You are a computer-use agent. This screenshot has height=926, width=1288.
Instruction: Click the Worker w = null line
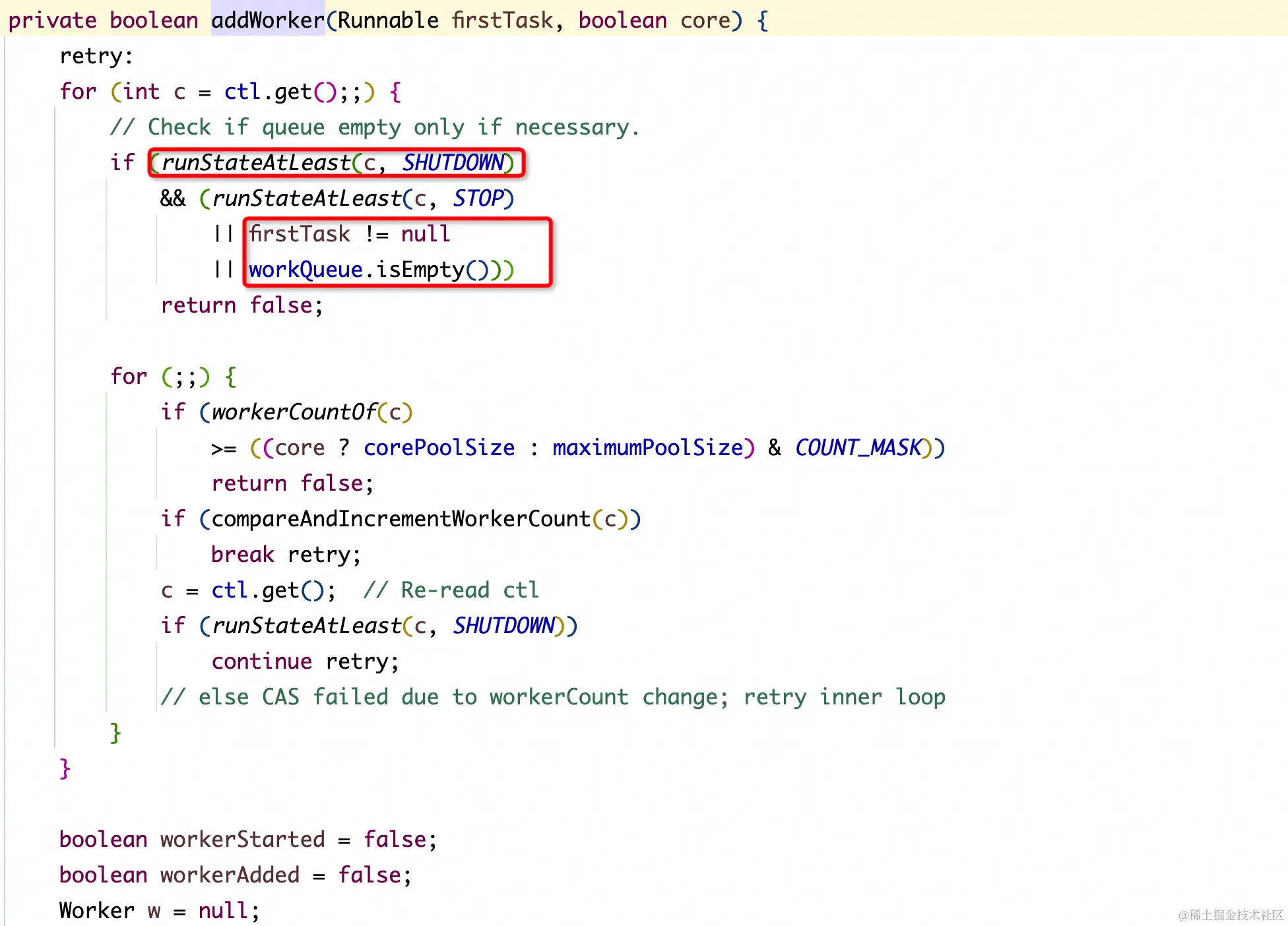(159, 911)
